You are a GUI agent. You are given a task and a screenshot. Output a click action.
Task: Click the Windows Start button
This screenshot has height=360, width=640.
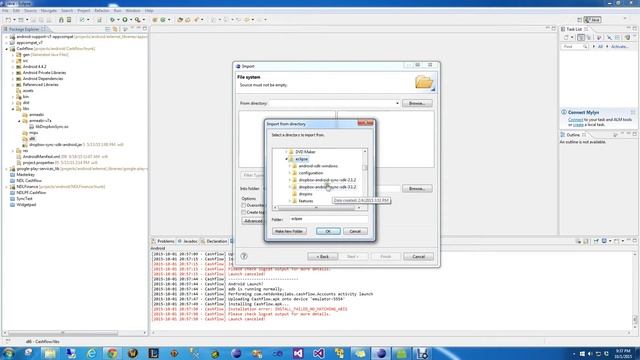pyautogui.click(x=8, y=353)
